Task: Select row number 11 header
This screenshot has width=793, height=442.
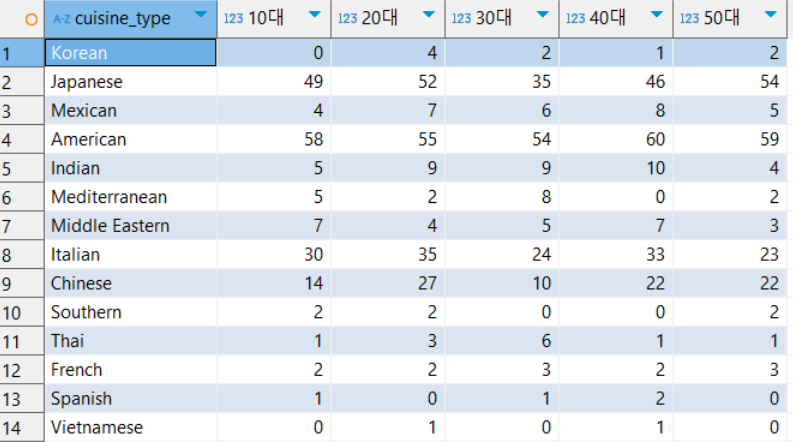Action: tap(22, 341)
